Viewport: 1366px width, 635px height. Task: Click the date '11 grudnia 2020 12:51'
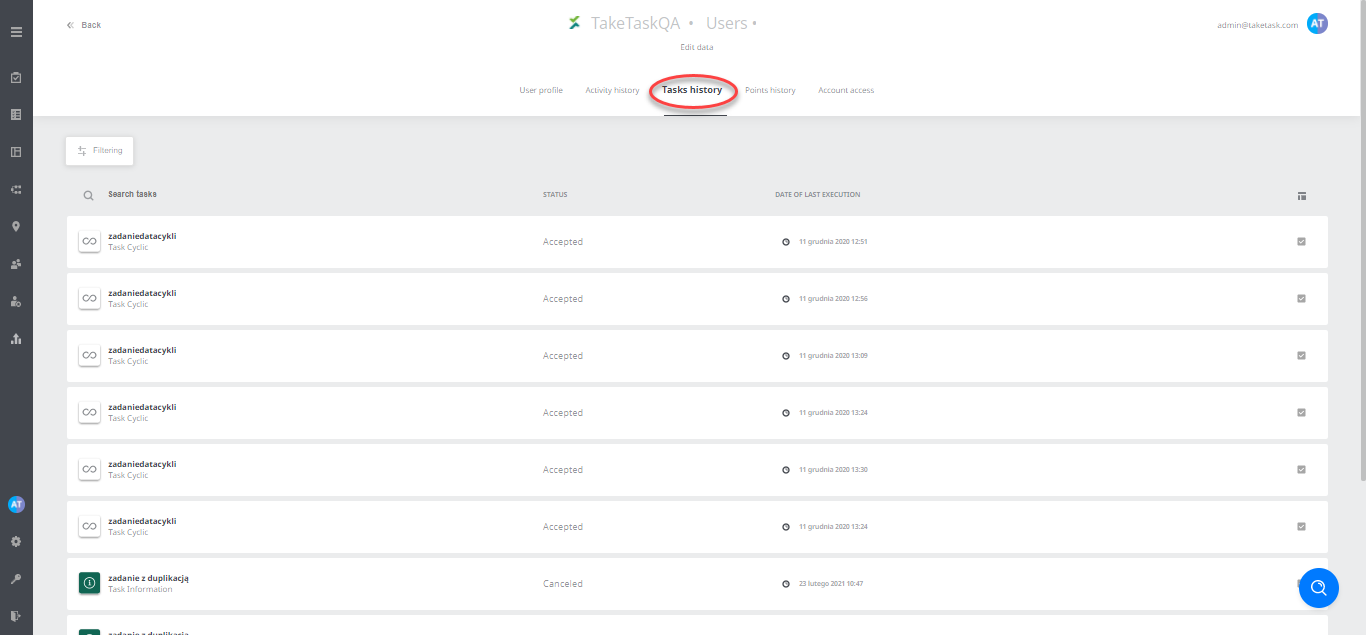pos(833,242)
